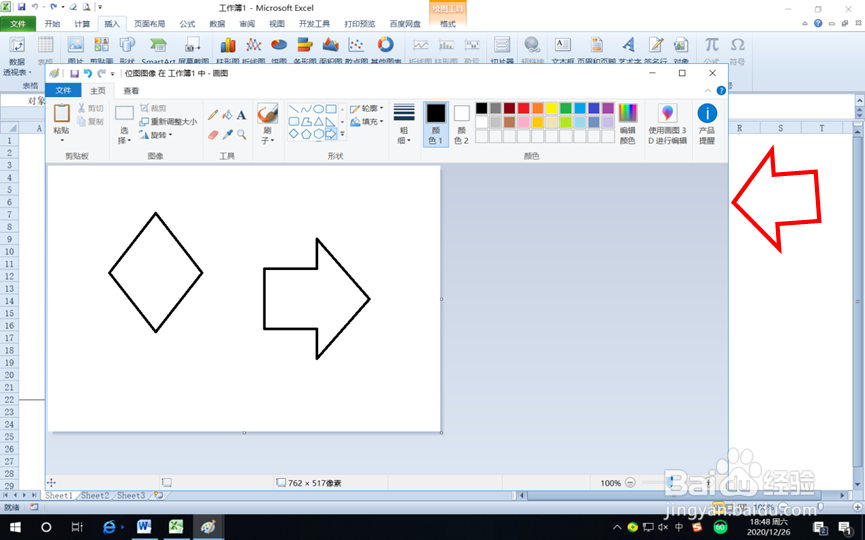The image size is (865, 540).
Task: Click the zoom out minus button in Paint
Action: coord(631,483)
